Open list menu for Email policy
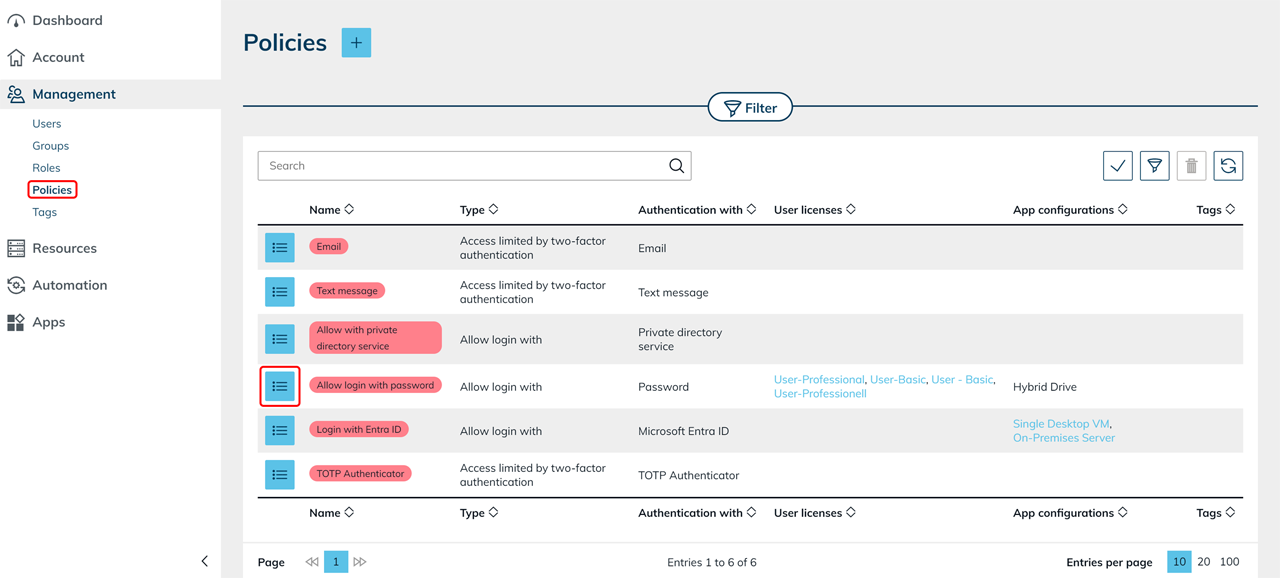 tap(280, 247)
